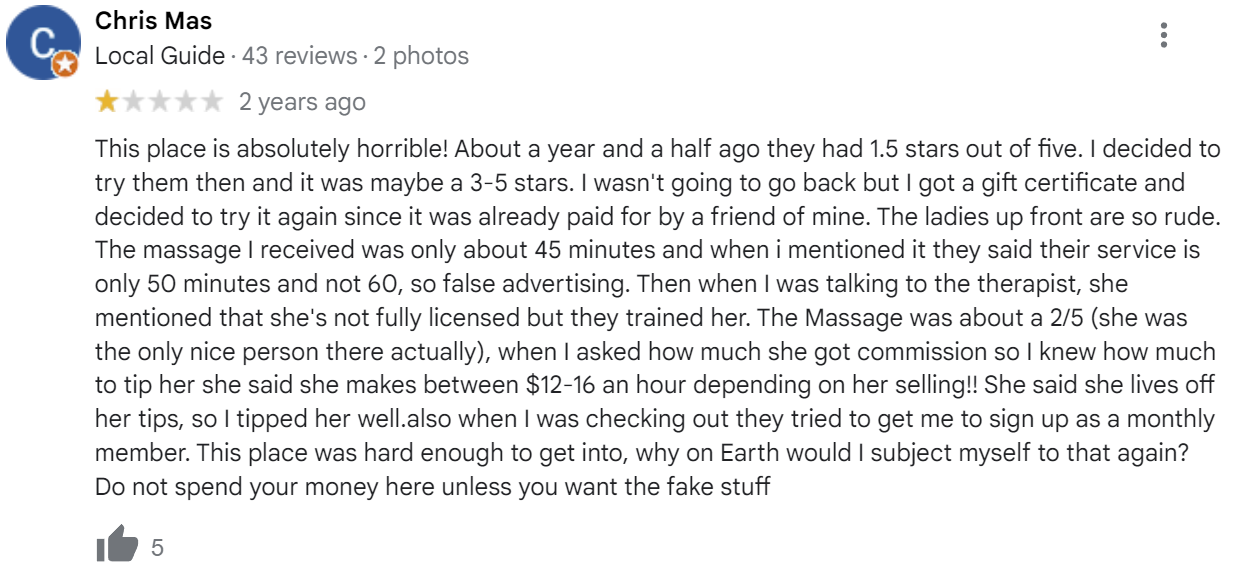Click the 2 years ago timestamp

coord(302,102)
